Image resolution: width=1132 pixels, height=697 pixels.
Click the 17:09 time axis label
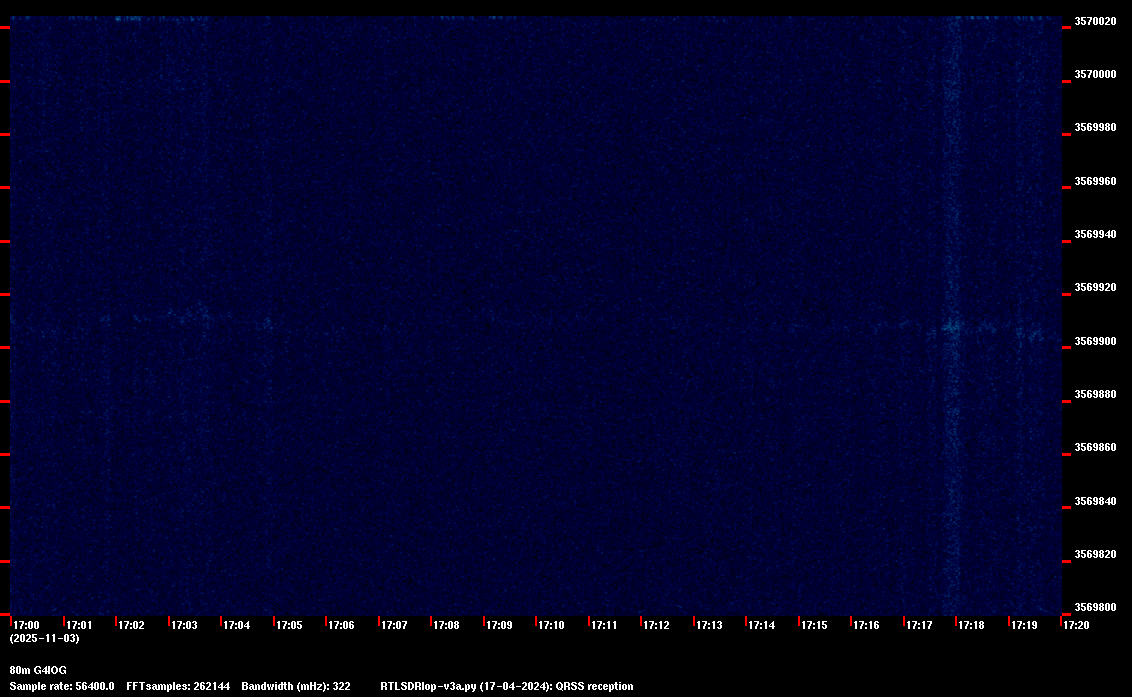pos(499,625)
